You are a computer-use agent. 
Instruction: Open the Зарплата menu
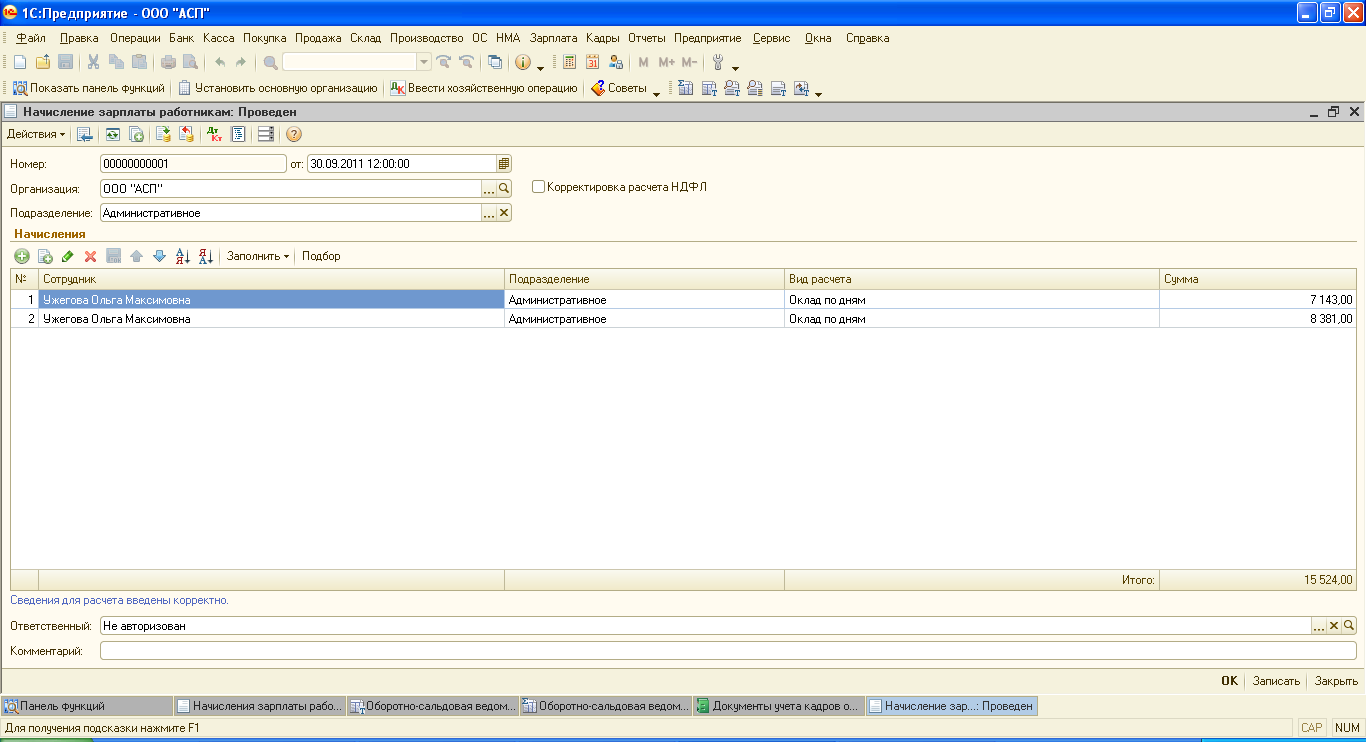[554, 38]
